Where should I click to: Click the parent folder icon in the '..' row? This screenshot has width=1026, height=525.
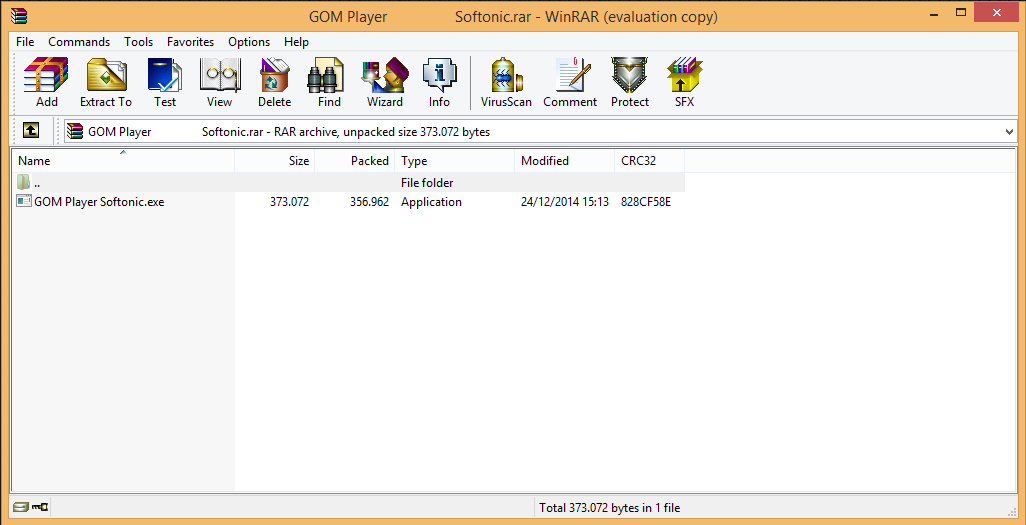24,182
